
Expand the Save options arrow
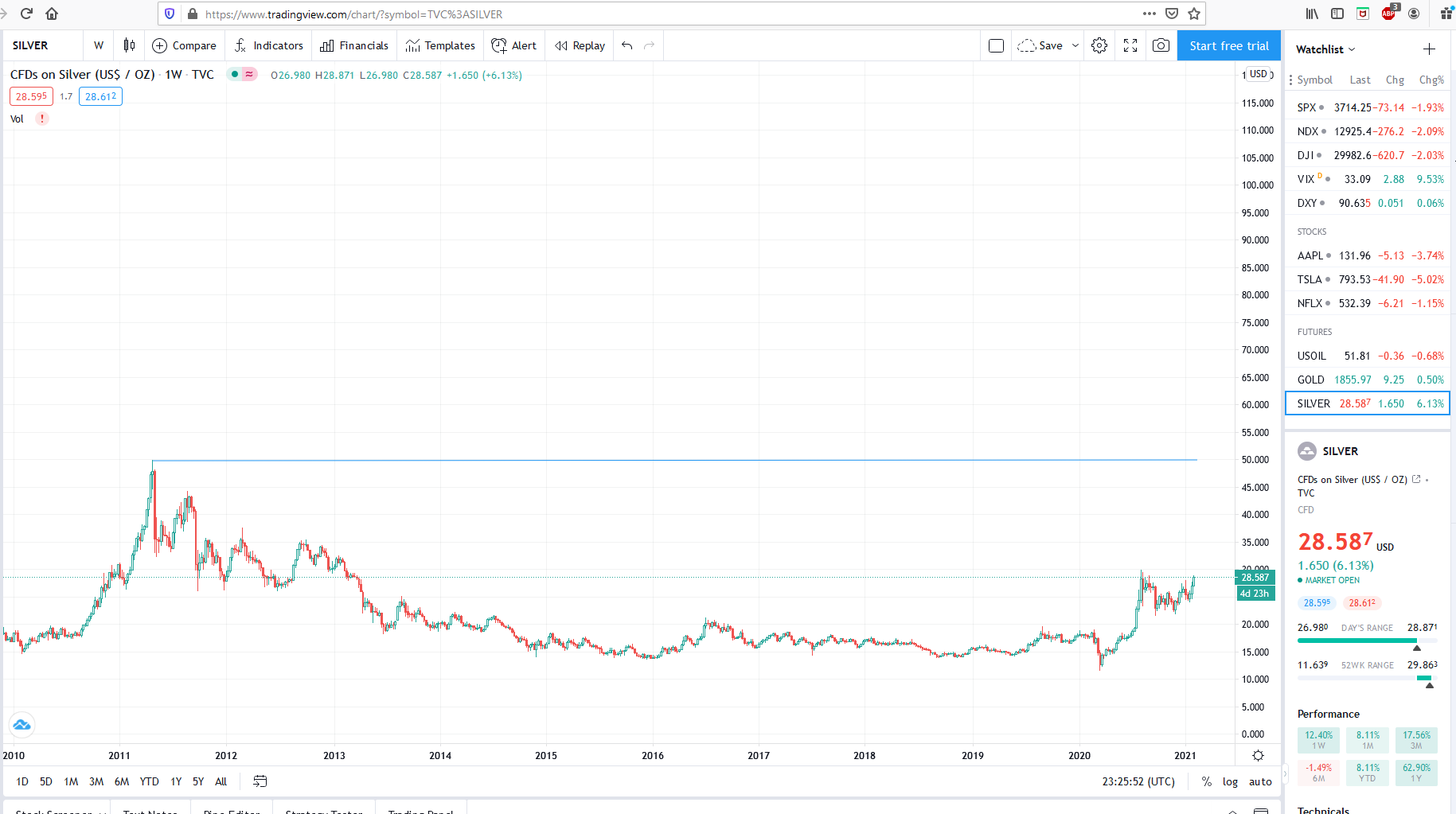1075,45
